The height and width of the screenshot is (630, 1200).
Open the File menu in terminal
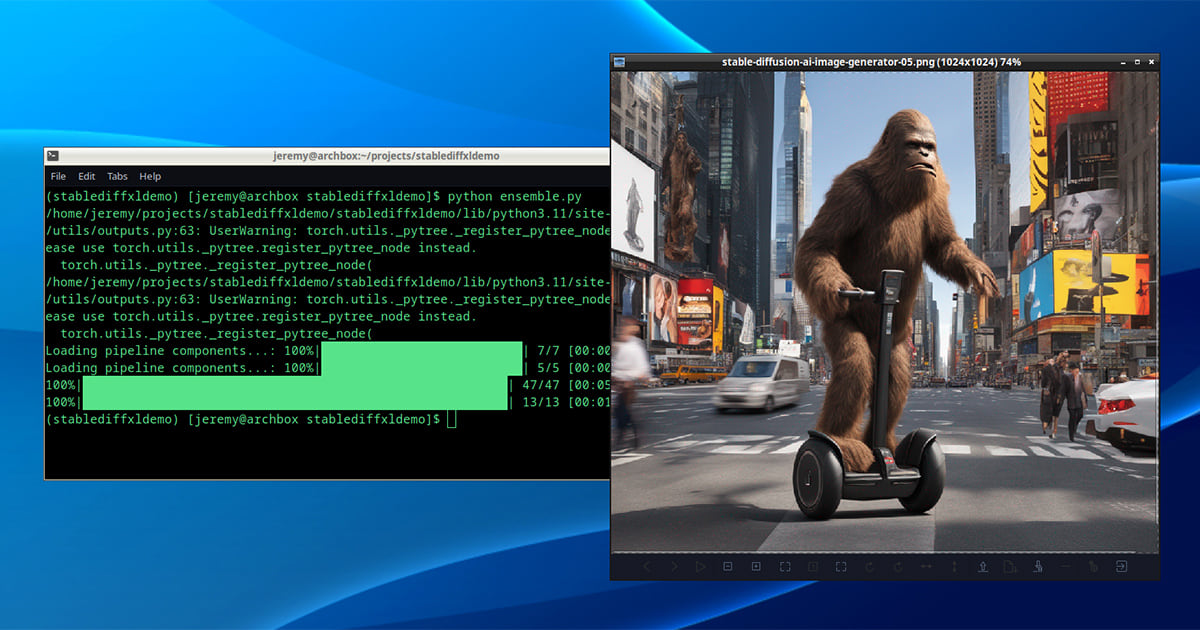pyautogui.click(x=59, y=176)
